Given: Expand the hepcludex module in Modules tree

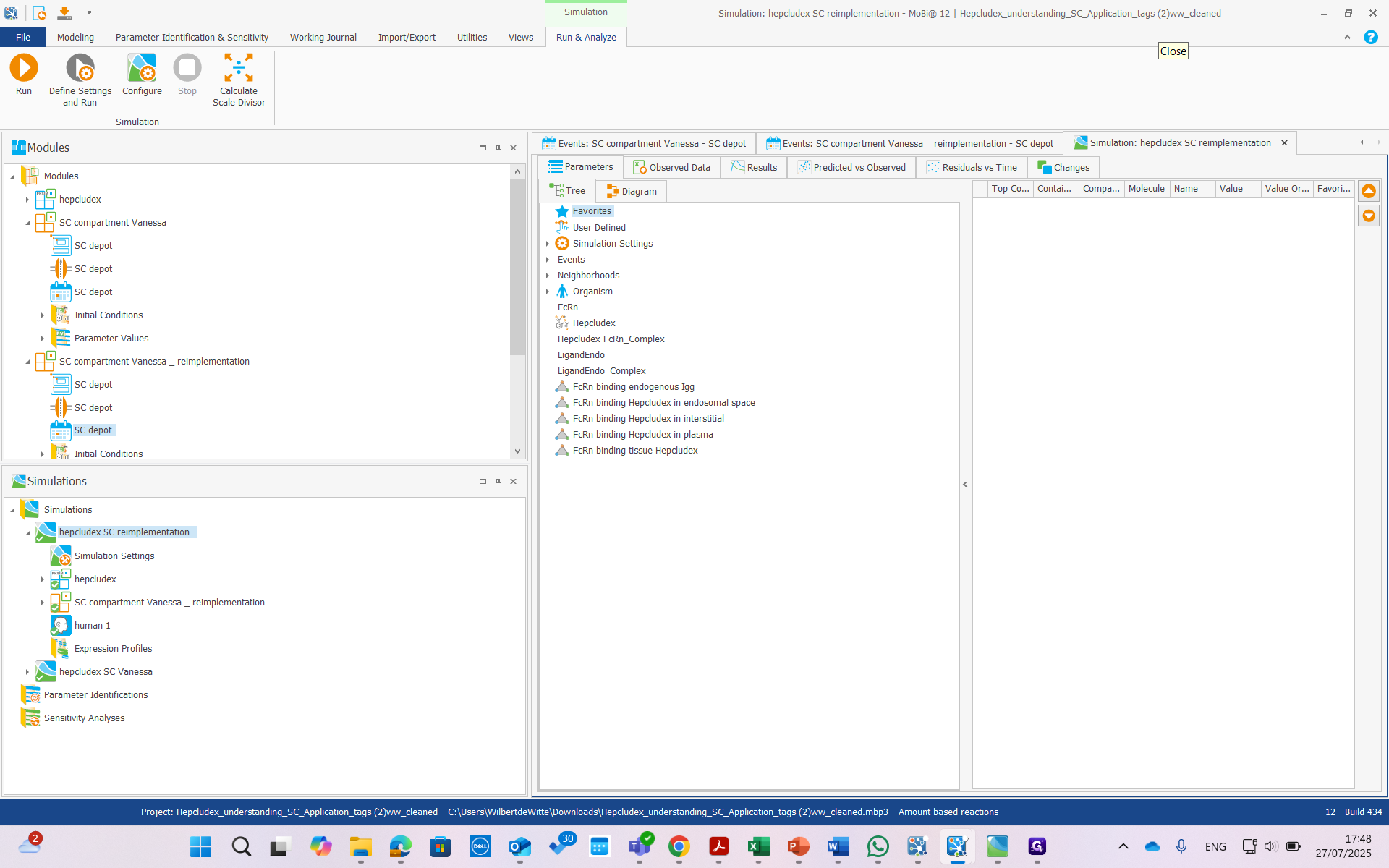Looking at the screenshot, I should click(x=27, y=200).
